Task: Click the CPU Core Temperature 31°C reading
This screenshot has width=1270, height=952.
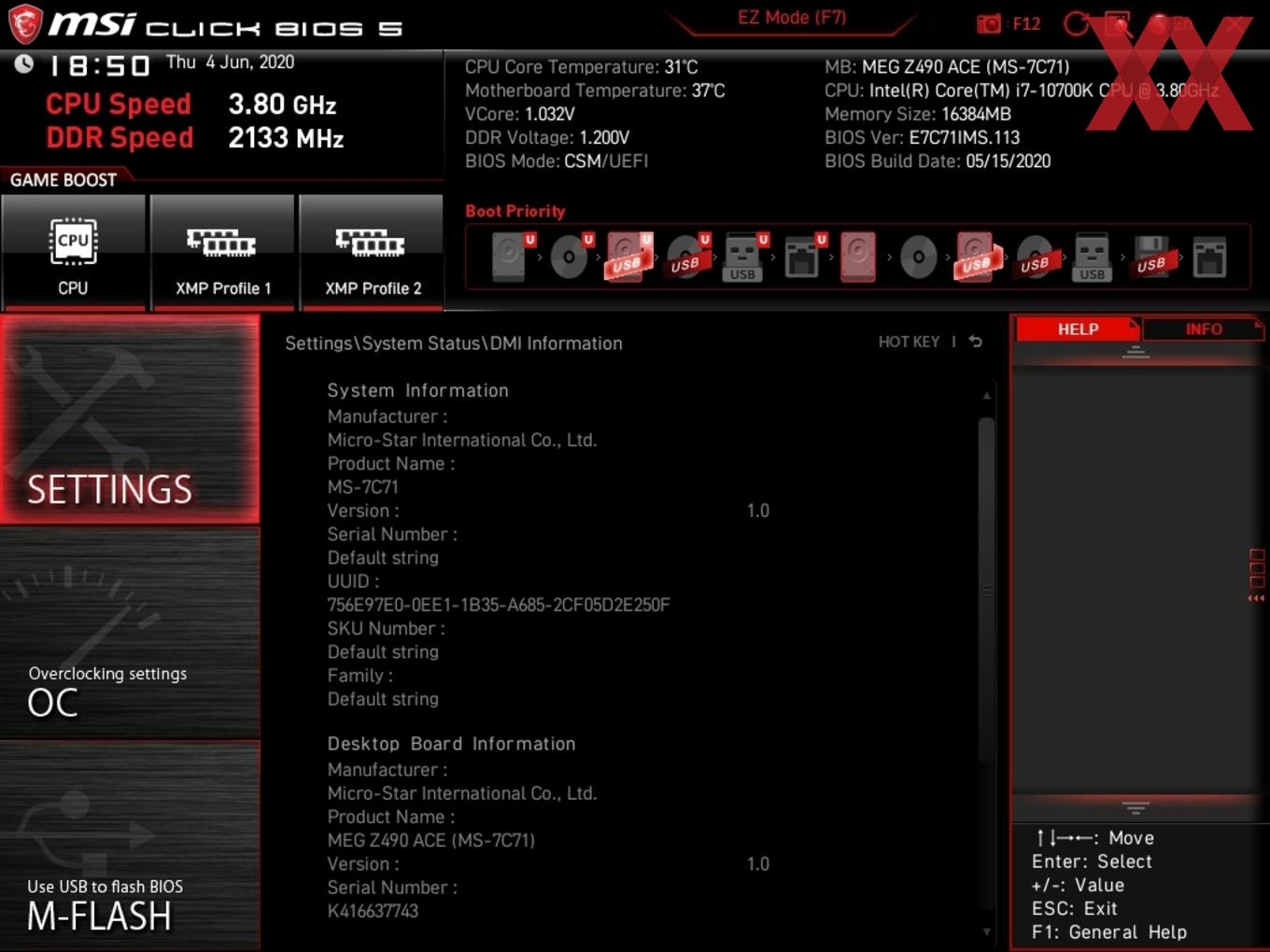Action: point(582,67)
